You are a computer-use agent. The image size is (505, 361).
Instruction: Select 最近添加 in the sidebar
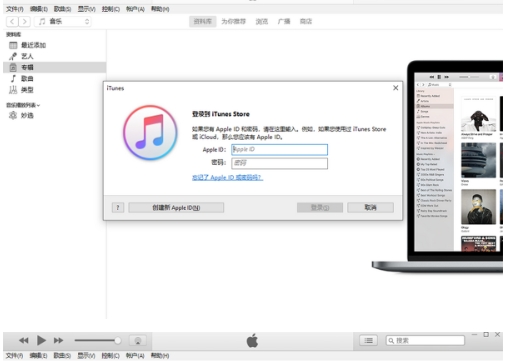click(x=55, y=45)
